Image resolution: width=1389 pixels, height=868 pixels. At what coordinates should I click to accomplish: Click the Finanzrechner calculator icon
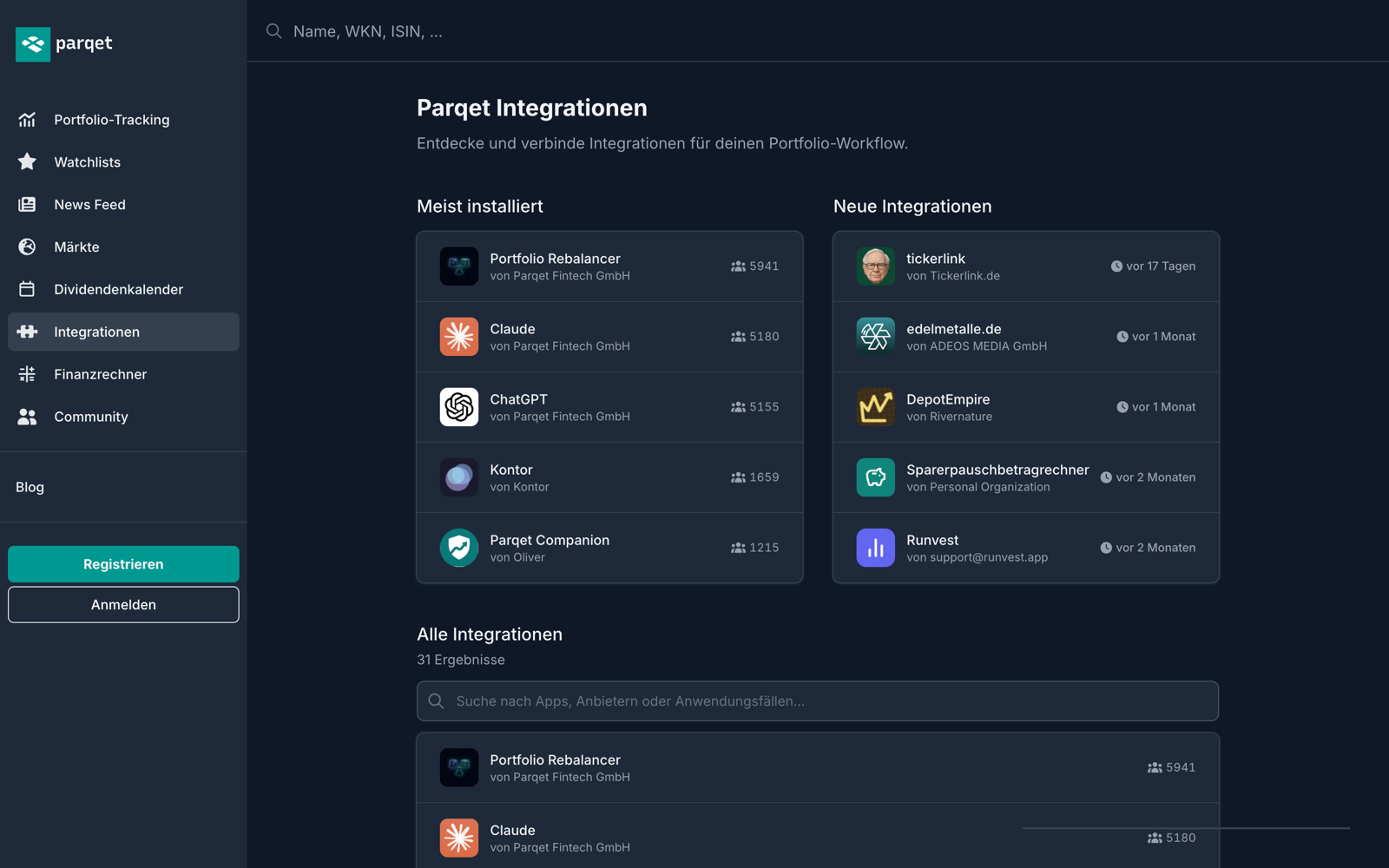[27, 374]
